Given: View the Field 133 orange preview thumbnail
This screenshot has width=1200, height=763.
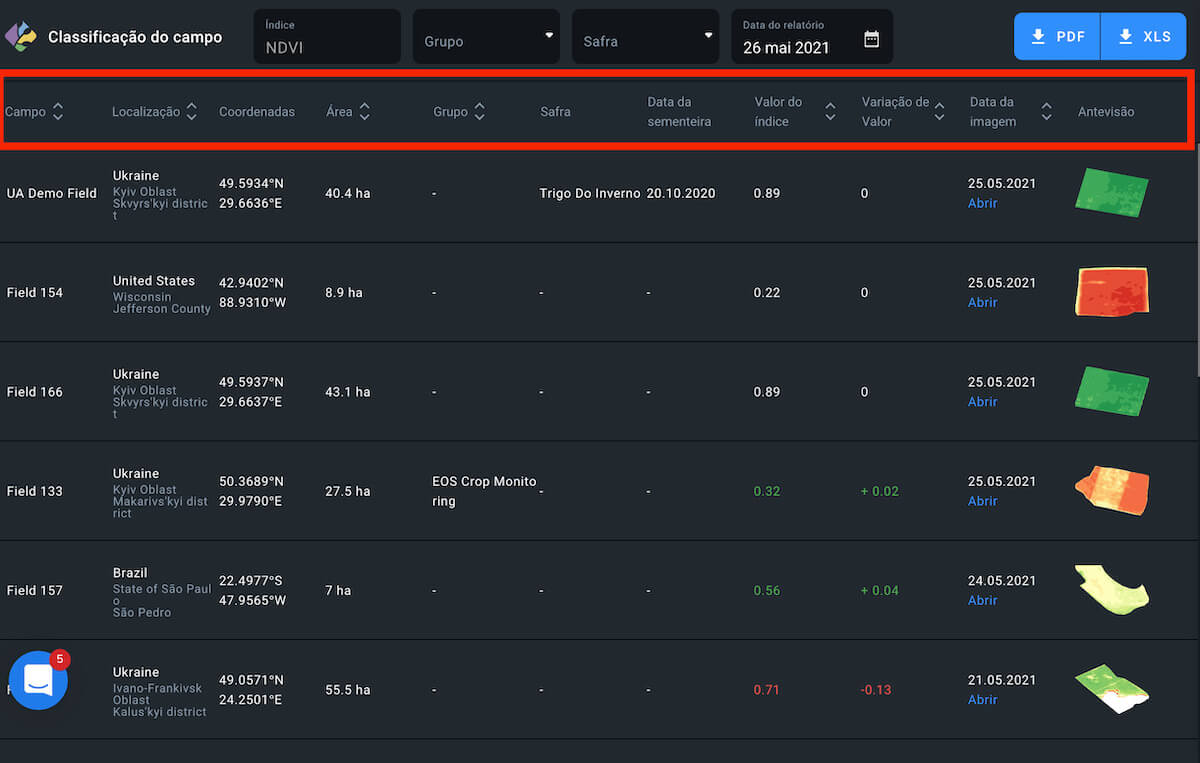Looking at the screenshot, I should 1111,490.
